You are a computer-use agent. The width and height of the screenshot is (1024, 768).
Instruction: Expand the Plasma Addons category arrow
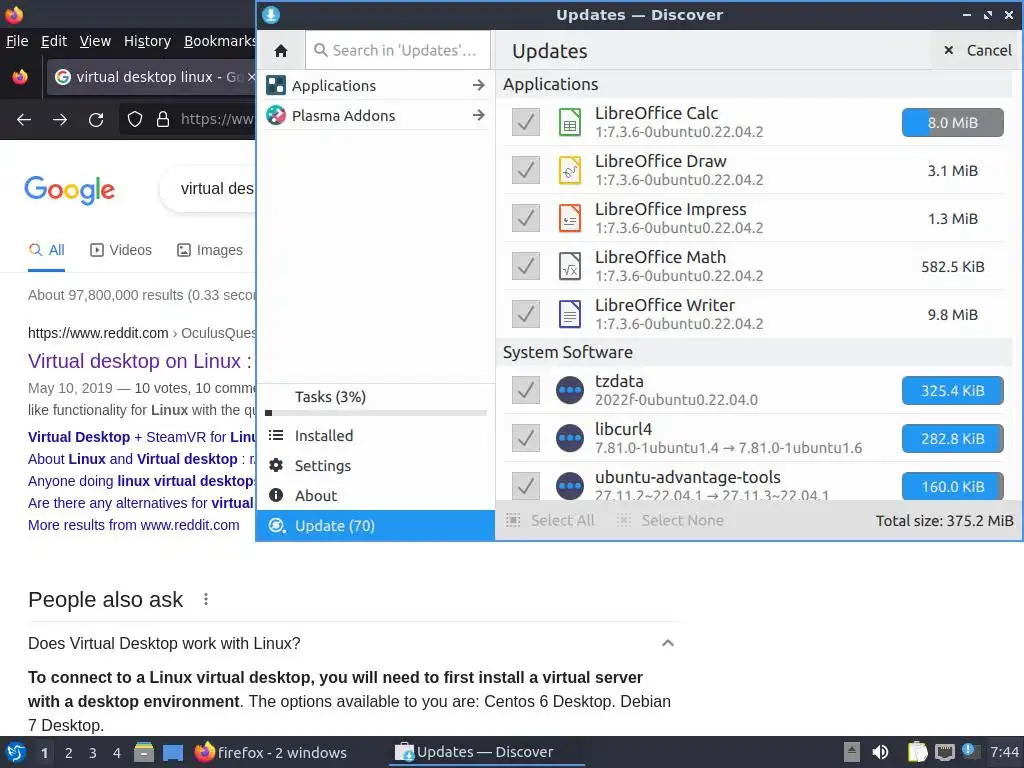[x=479, y=115]
